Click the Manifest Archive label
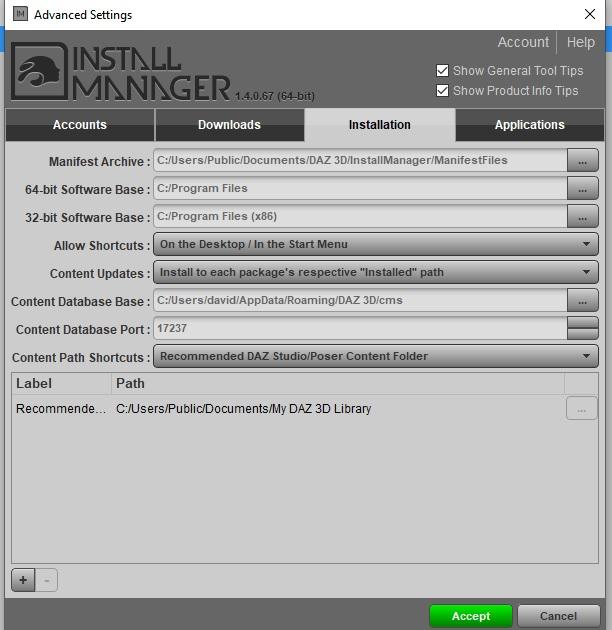Image resolution: width=612 pixels, height=630 pixels. click(x=100, y=162)
